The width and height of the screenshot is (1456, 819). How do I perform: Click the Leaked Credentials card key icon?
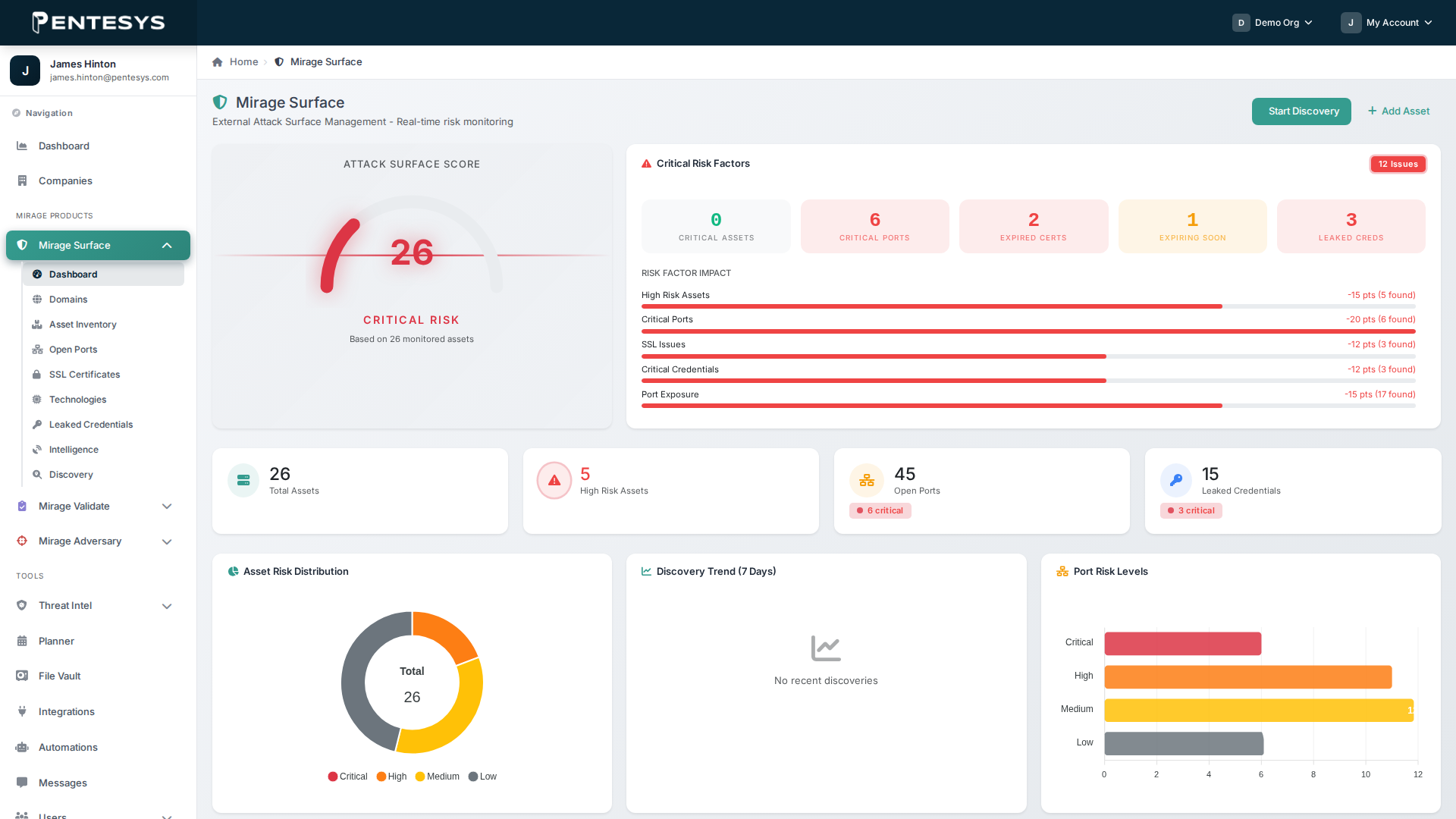coord(1176,480)
